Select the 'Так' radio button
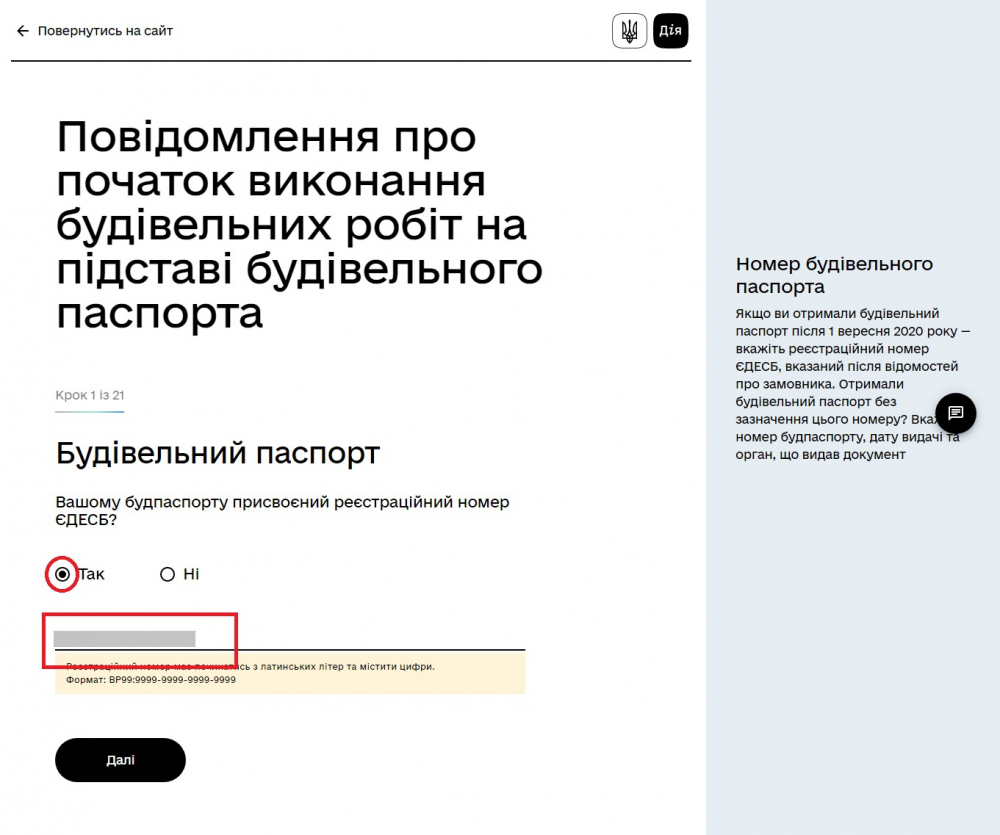 point(63,574)
